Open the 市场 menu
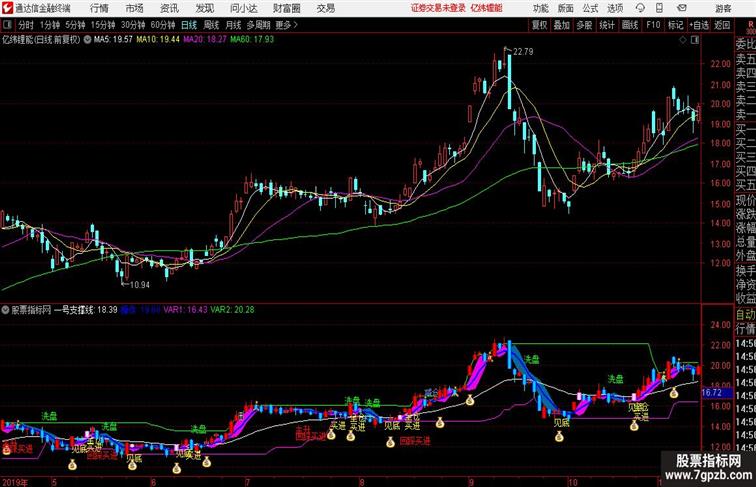 click(x=135, y=8)
